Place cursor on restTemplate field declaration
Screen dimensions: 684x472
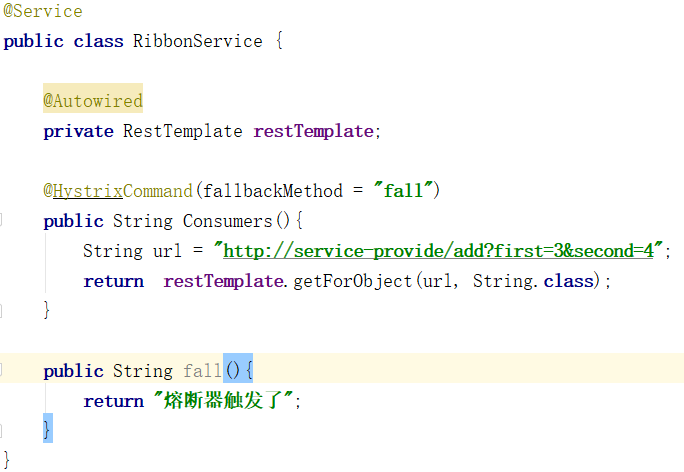(313, 131)
